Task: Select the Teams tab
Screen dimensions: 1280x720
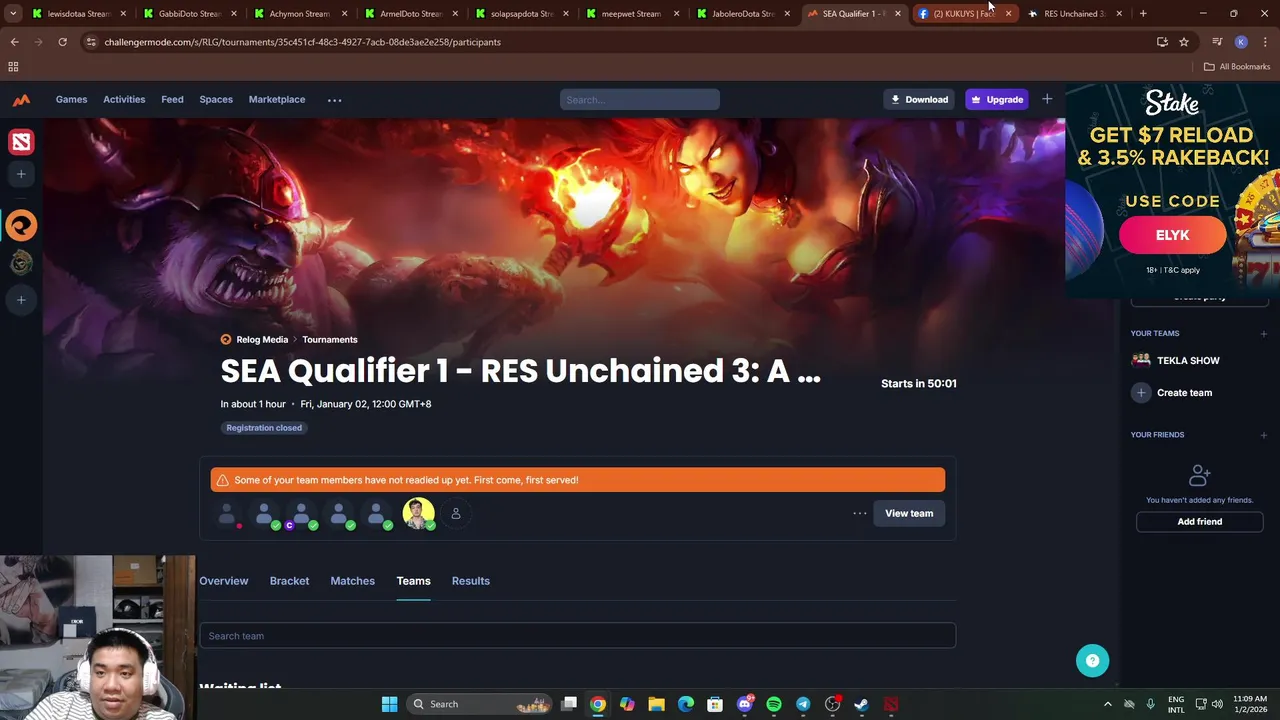Action: 413,581
